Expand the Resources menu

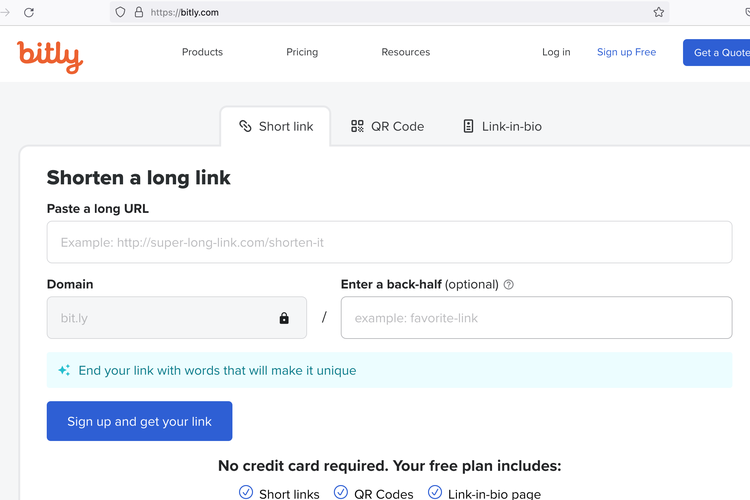[405, 52]
